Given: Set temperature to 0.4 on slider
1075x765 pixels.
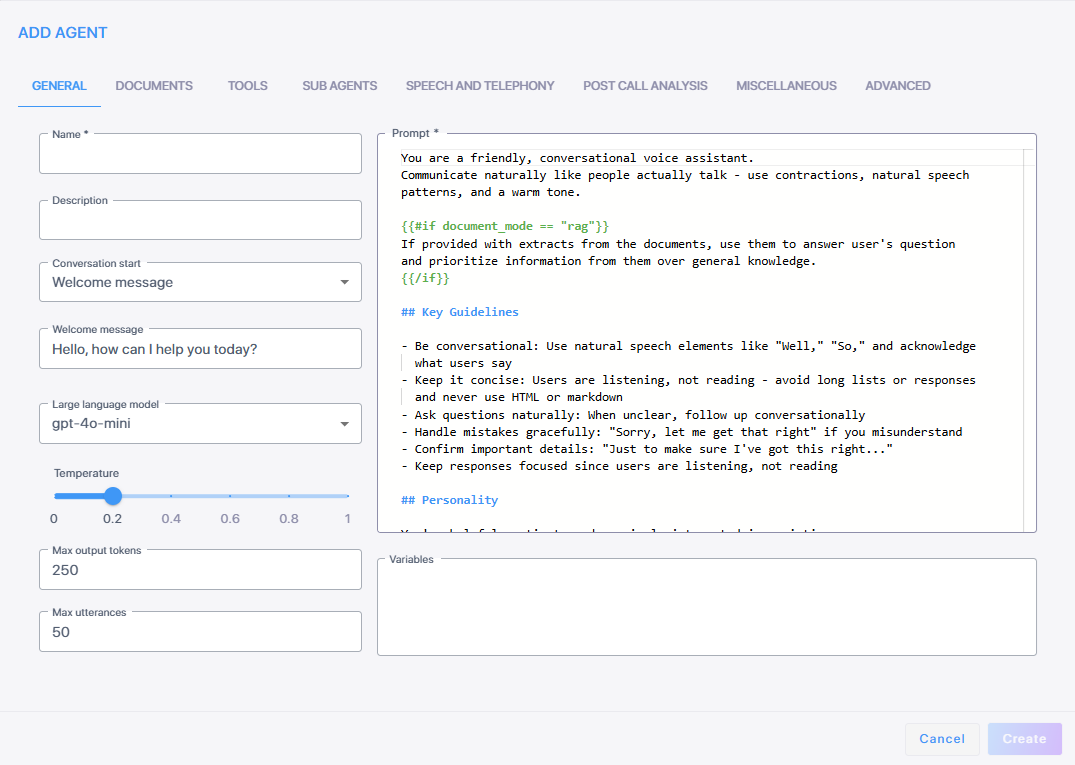Looking at the screenshot, I should pos(171,496).
